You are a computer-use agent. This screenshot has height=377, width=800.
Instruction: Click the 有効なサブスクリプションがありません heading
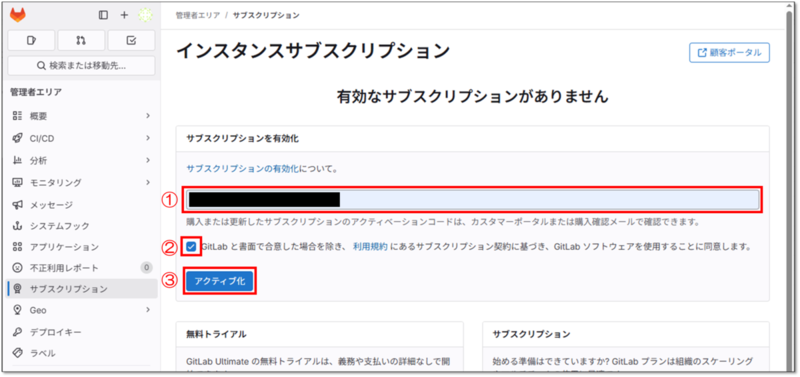pyautogui.click(x=472, y=96)
